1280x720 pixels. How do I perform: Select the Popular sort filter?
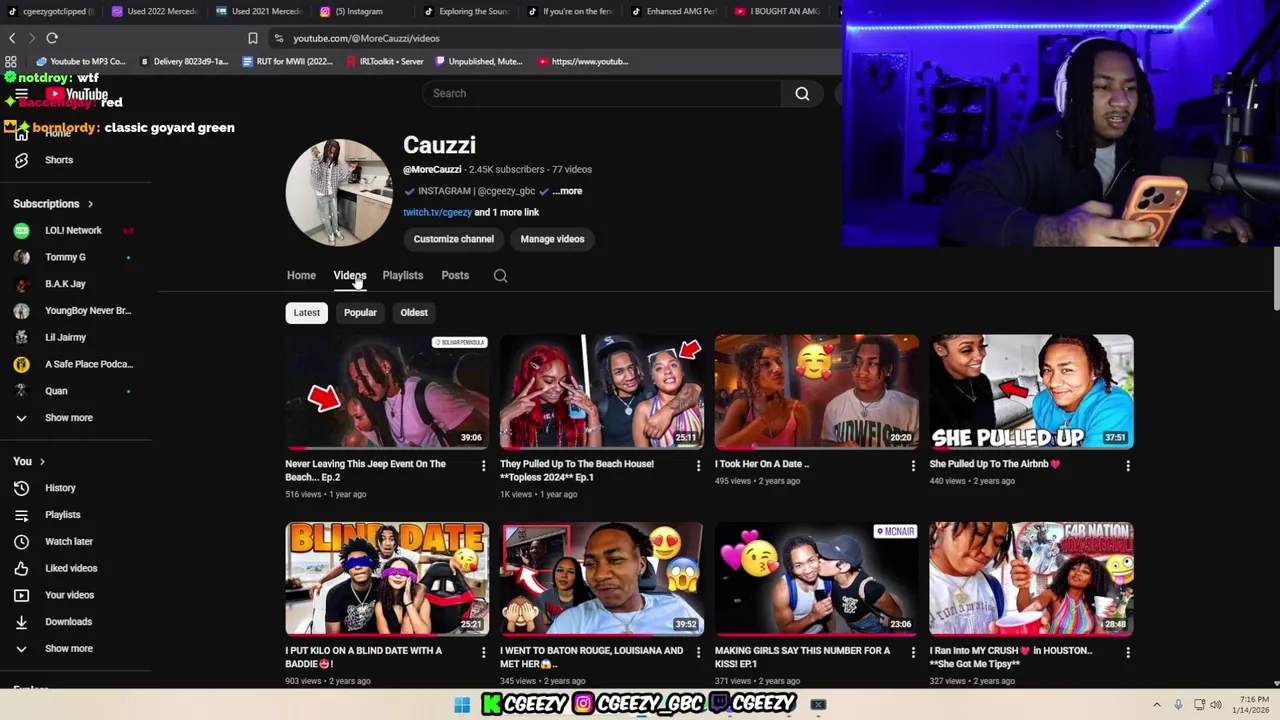point(360,312)
